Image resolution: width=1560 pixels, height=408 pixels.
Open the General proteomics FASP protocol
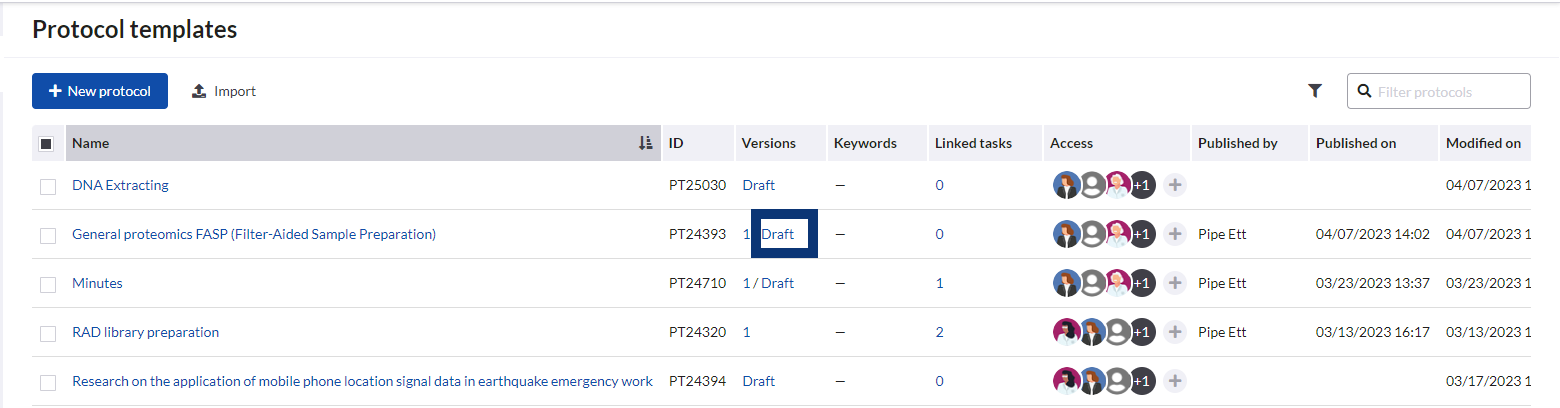point(254,234)
